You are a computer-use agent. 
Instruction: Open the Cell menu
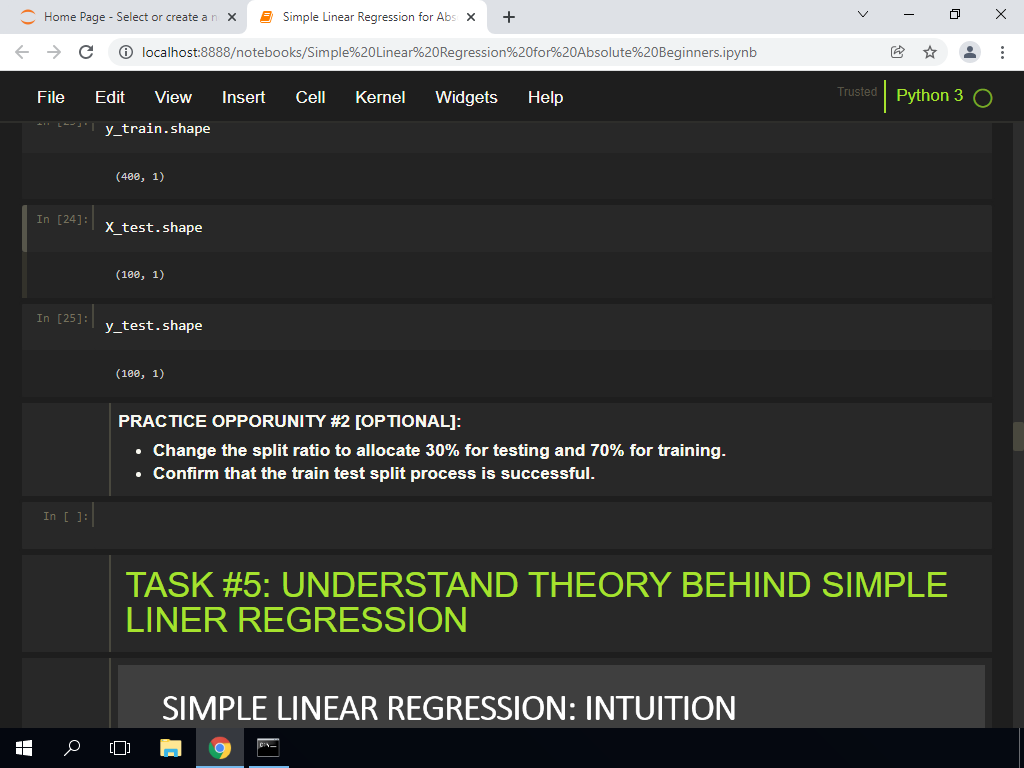(x=310, y=97)
